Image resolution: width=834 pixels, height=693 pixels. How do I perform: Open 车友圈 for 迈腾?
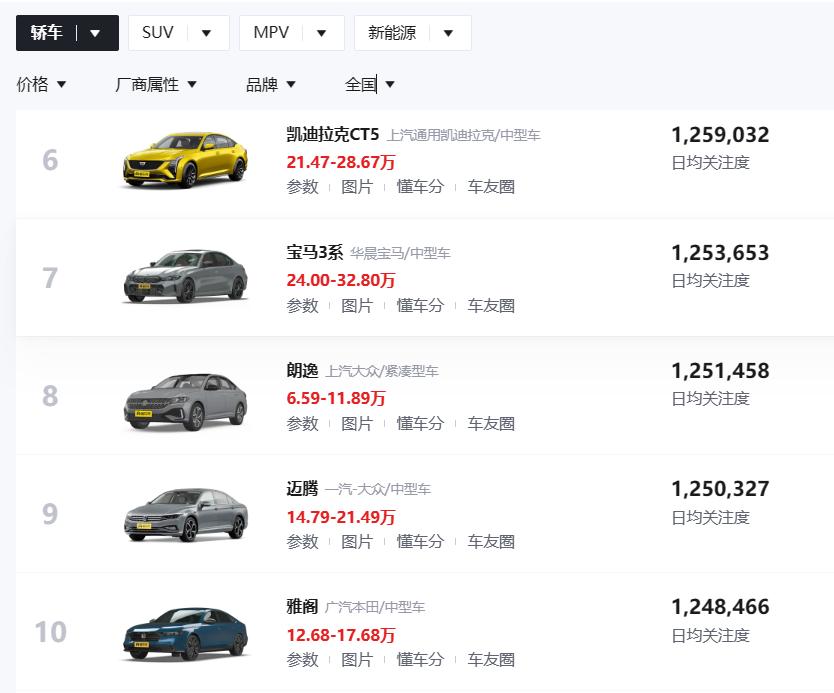(491, 542)
